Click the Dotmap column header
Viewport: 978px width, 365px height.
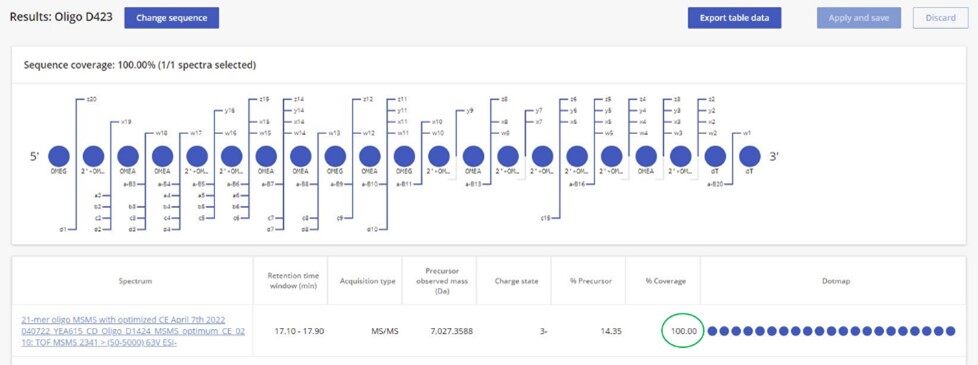(x=835, y=281)
